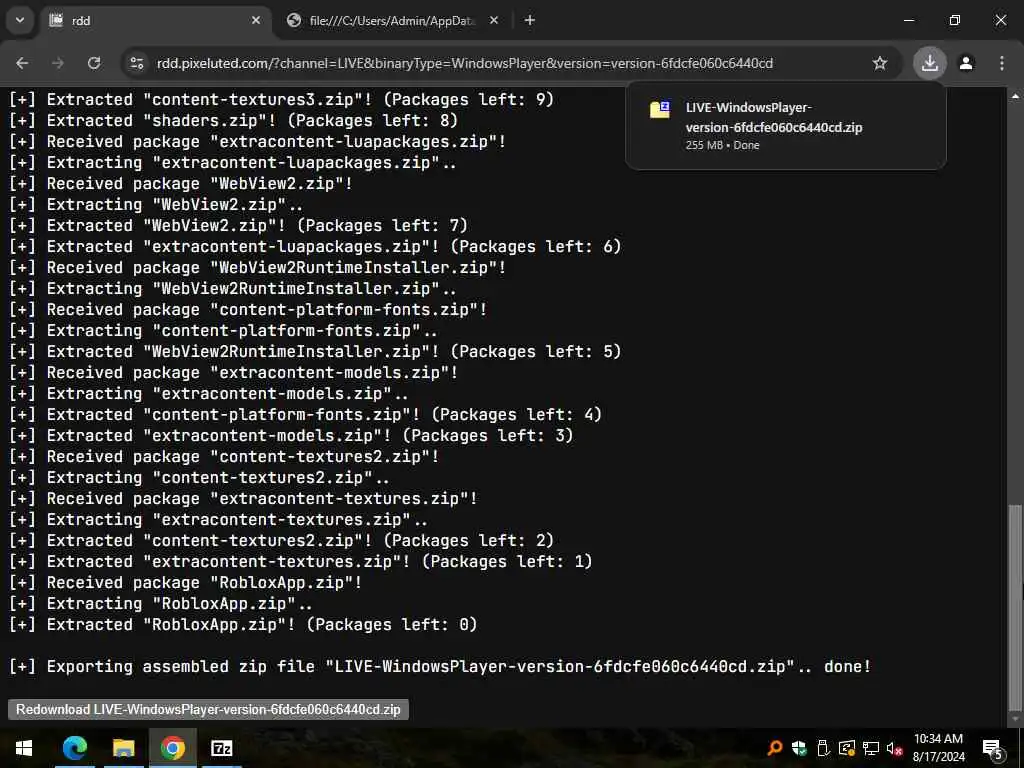Click Redownload LIVE-WindowsPlayer zip button
This screenshot has height=768, width=1024.
click(x=208, y=709)
